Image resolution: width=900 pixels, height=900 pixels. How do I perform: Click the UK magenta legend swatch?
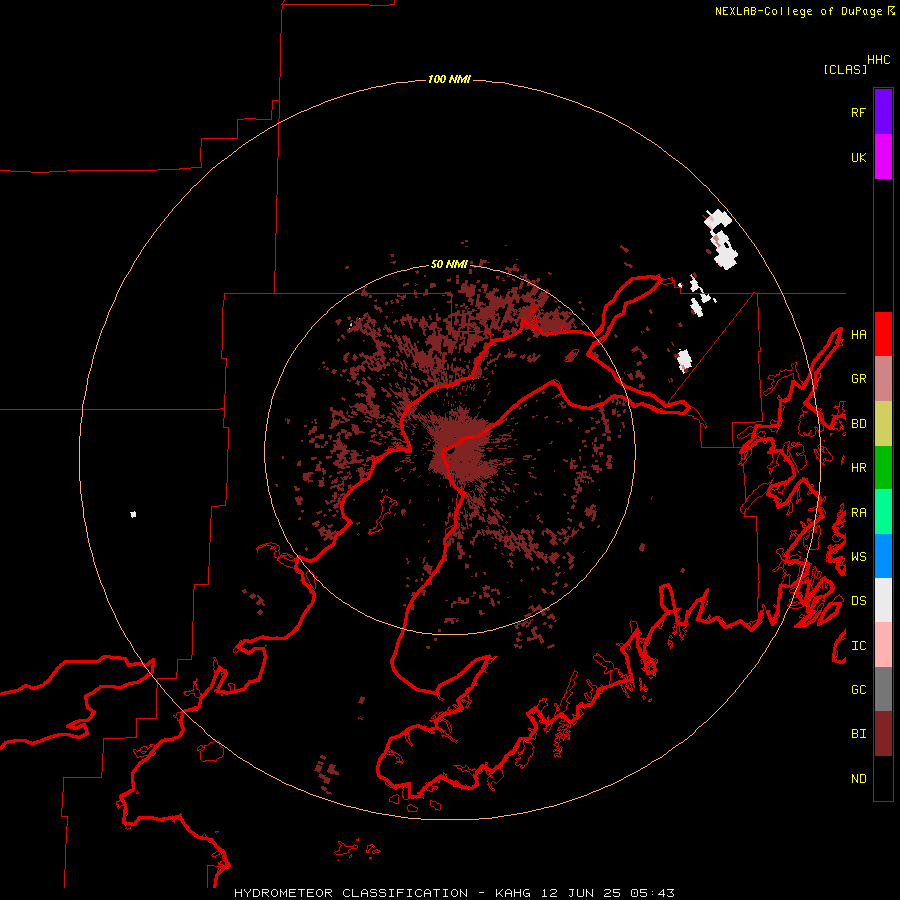pos(883,157)
